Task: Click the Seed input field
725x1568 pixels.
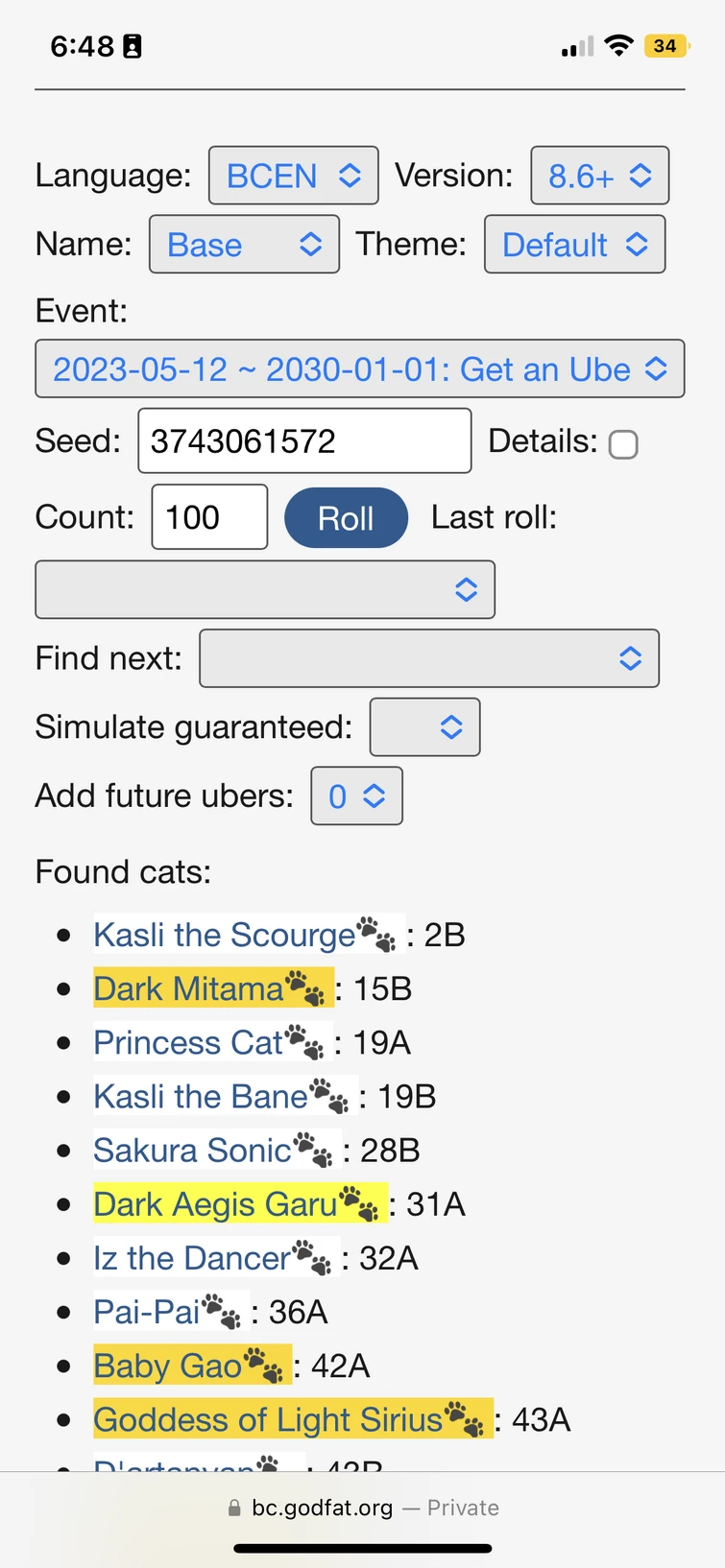Action: coord(303,440)
